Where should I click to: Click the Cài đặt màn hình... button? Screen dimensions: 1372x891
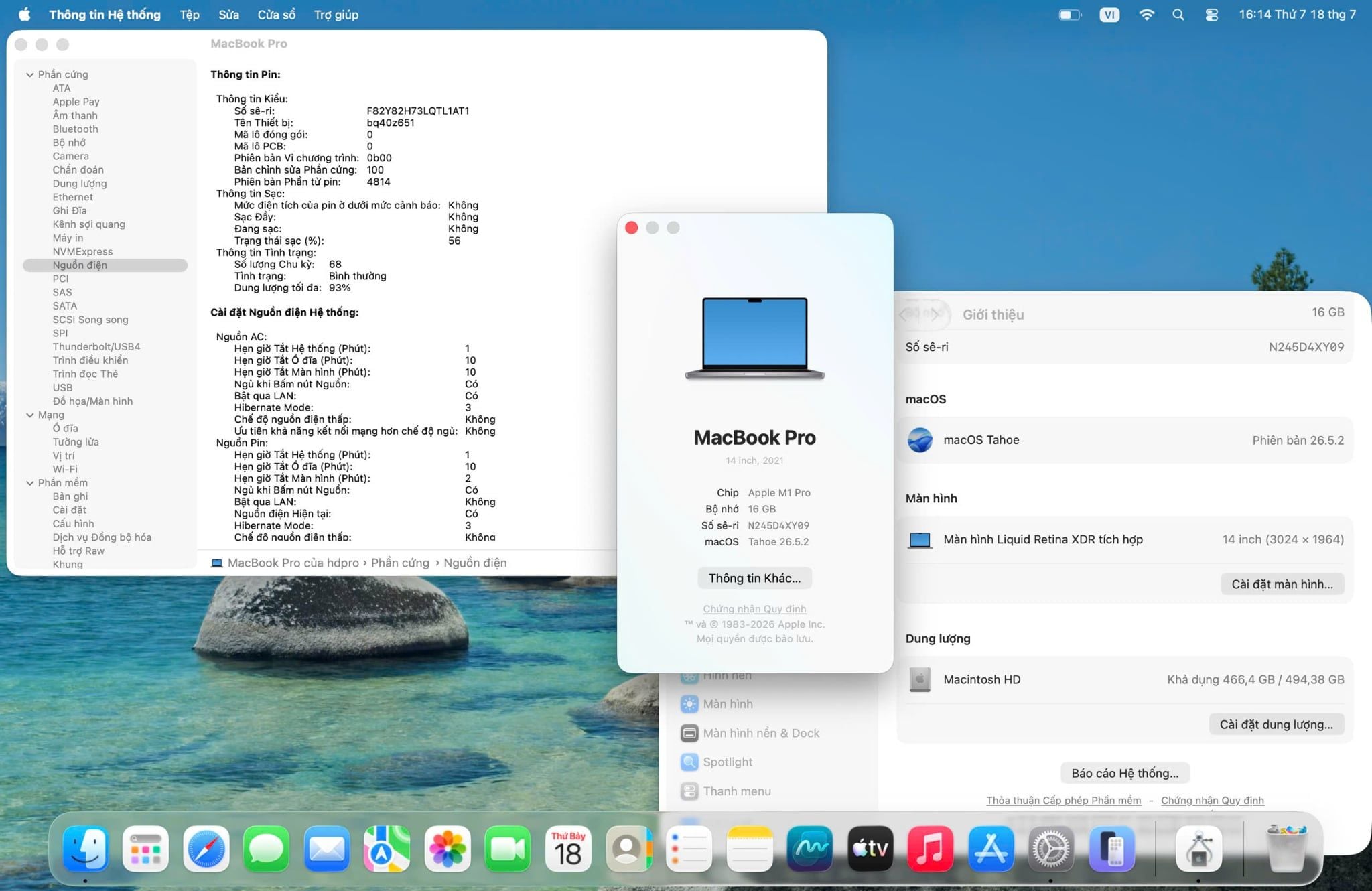pyautogui.click(x=1282, y=584)
